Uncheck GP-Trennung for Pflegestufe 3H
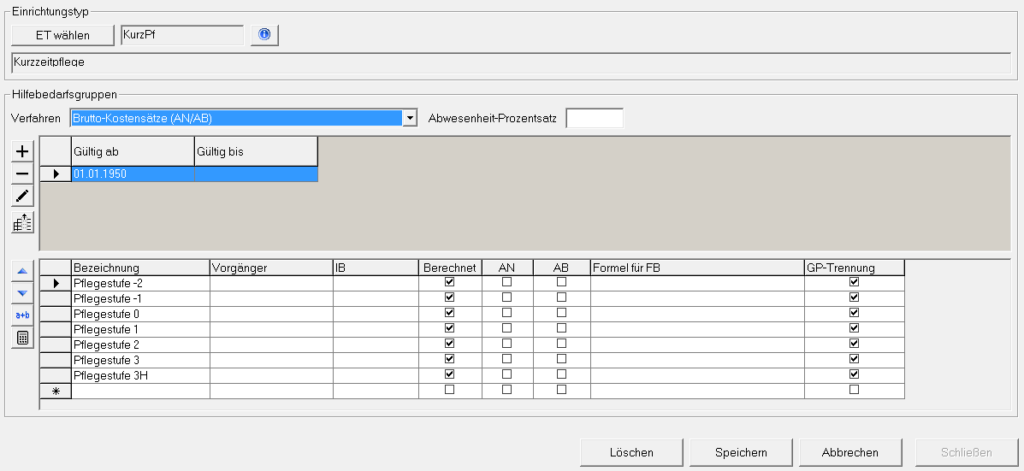Viewport: 1024px width, 471px height. 854,374
